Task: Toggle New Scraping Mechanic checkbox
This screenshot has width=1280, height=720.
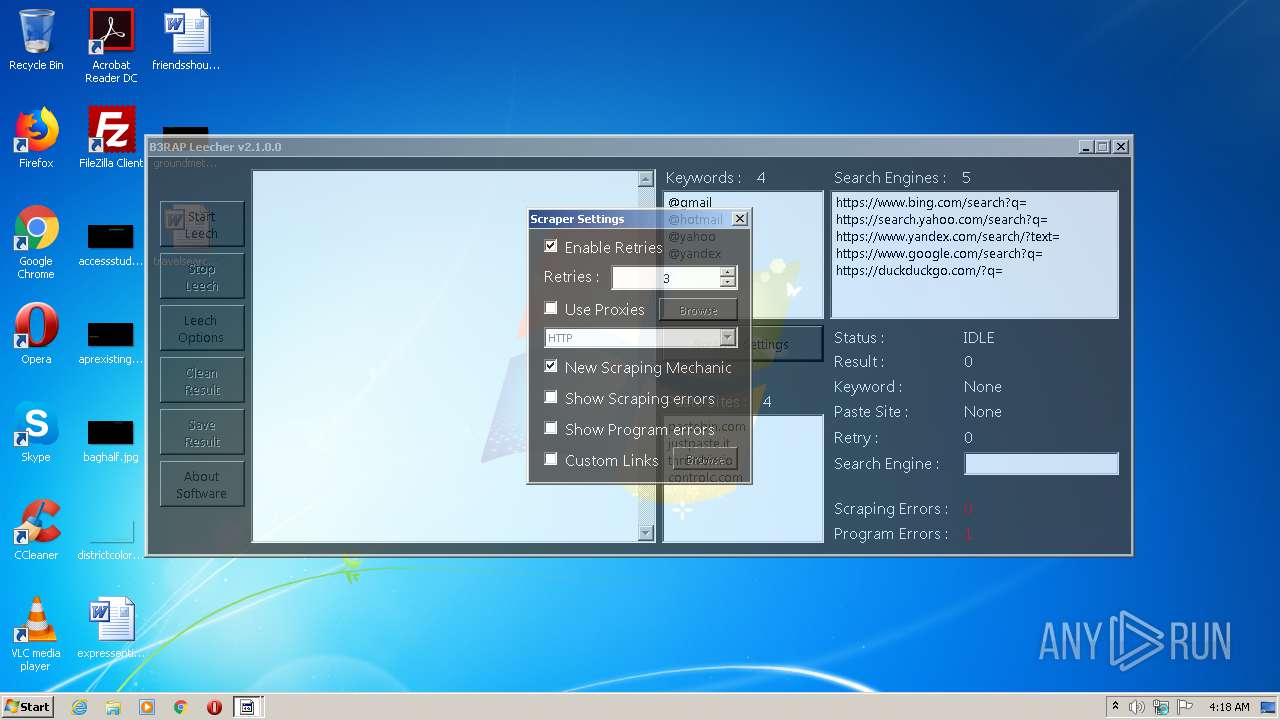Action: click(551, 366)
